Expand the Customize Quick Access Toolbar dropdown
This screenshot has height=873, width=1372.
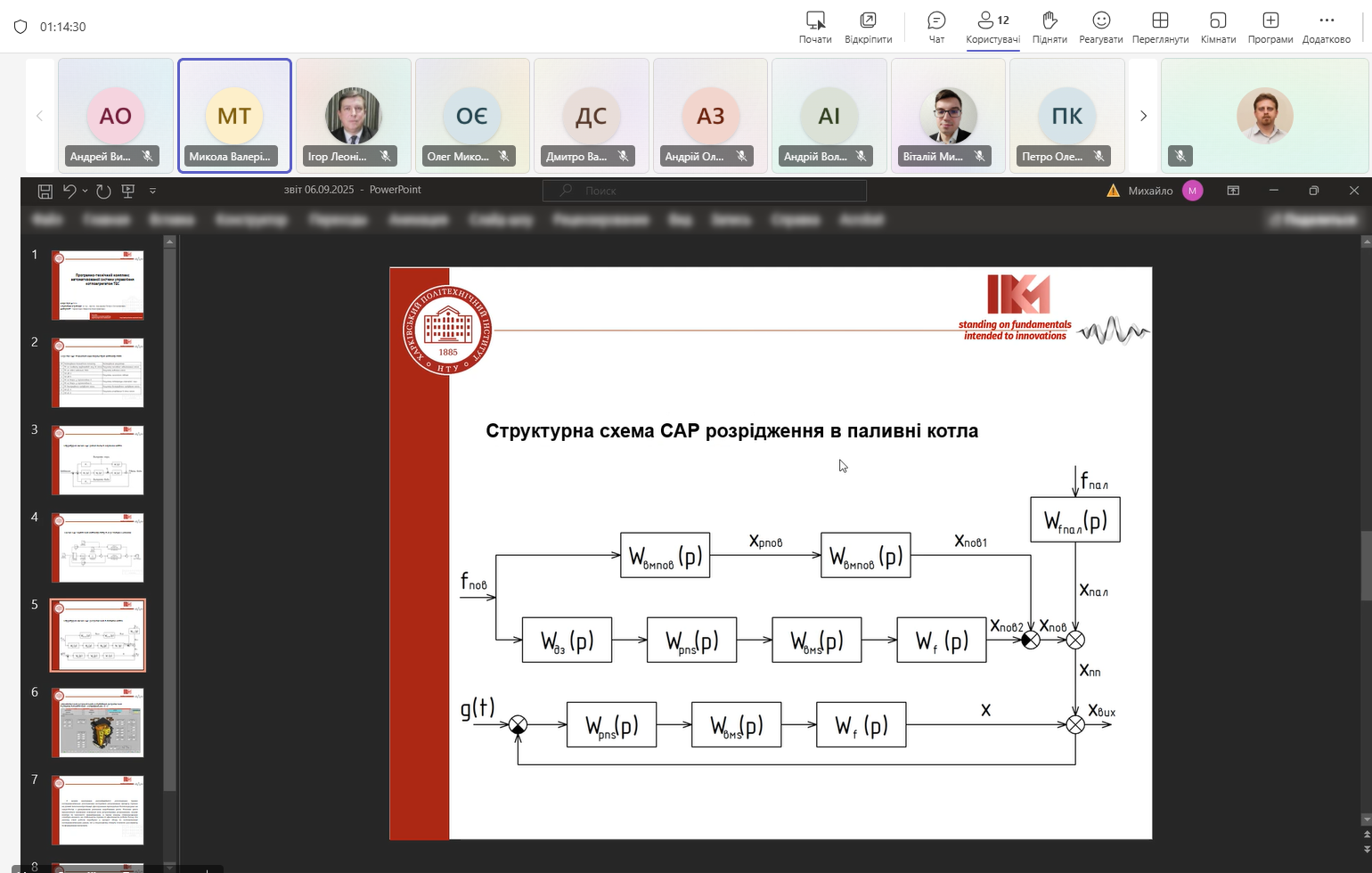[x=152, y=191]
